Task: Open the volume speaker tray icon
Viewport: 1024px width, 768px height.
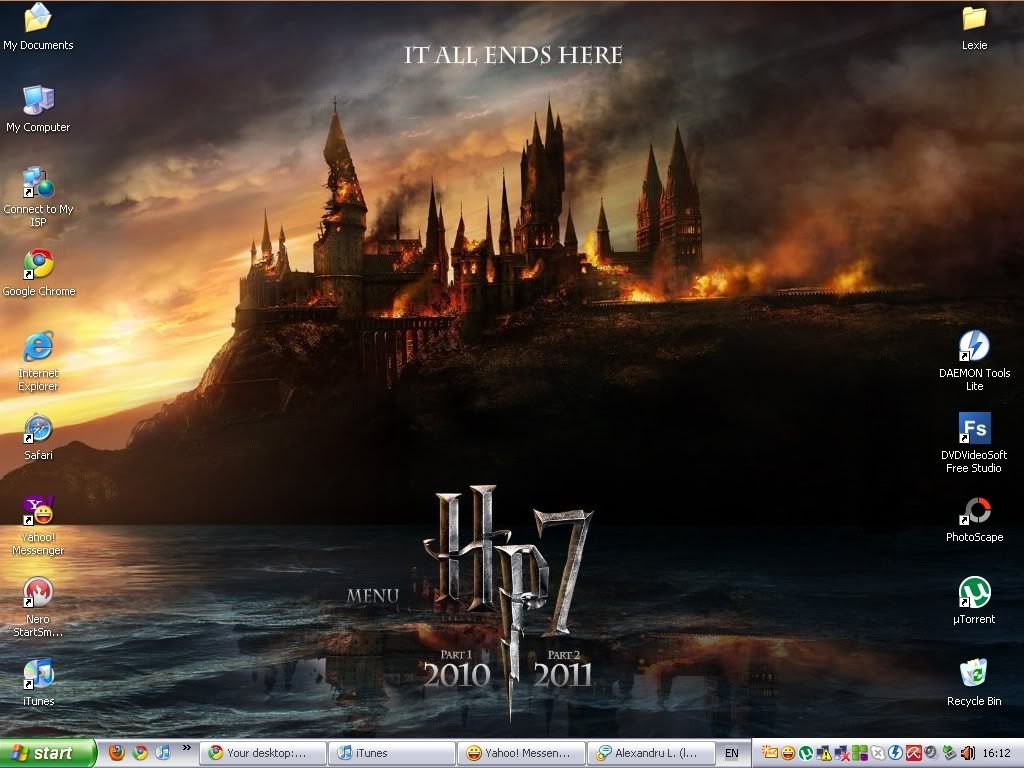Action: tap(967, 753)
